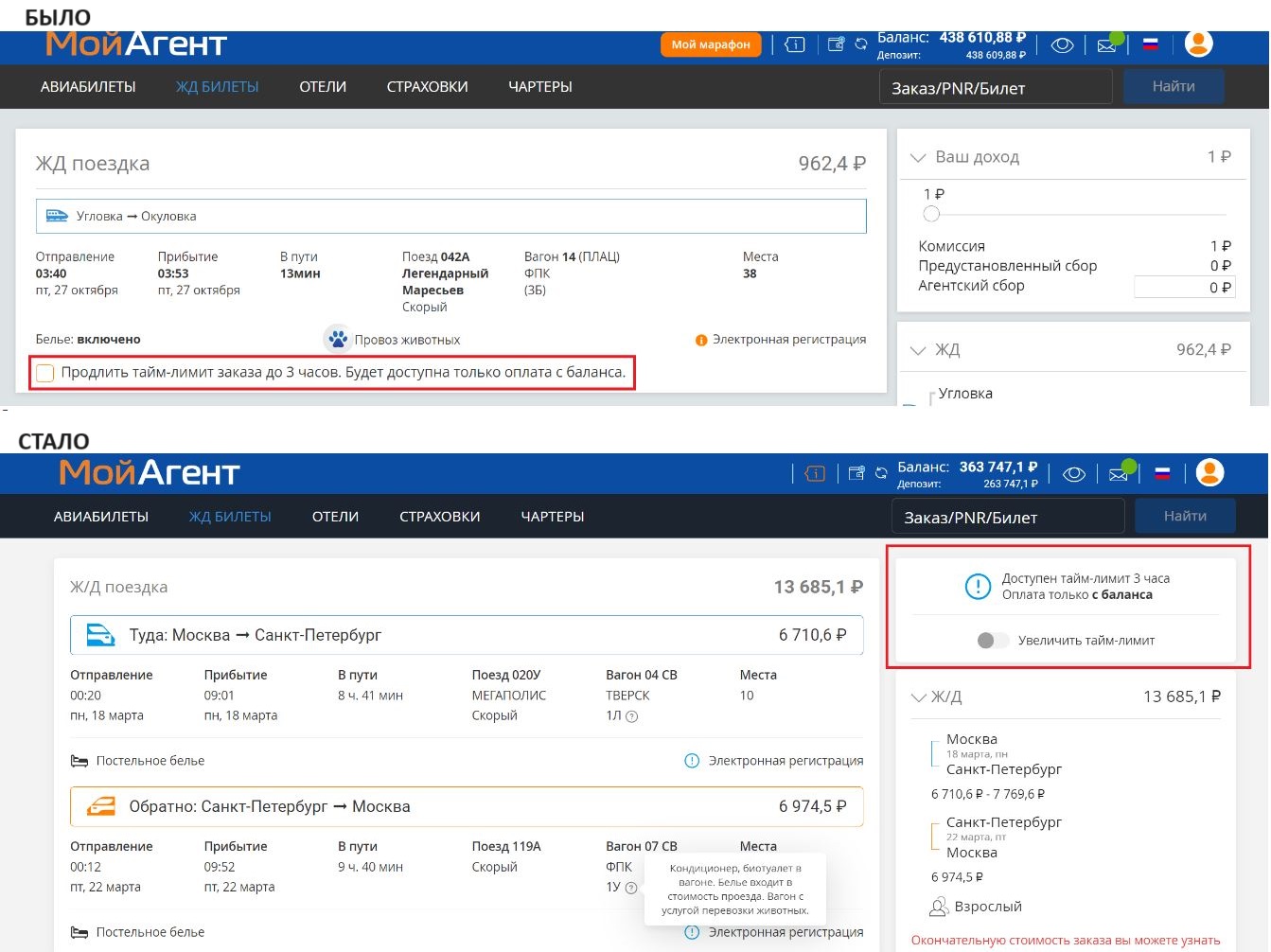1271x952 pixels.
Task: Click the info icon next to 1Л
Action: pos(632,716)
